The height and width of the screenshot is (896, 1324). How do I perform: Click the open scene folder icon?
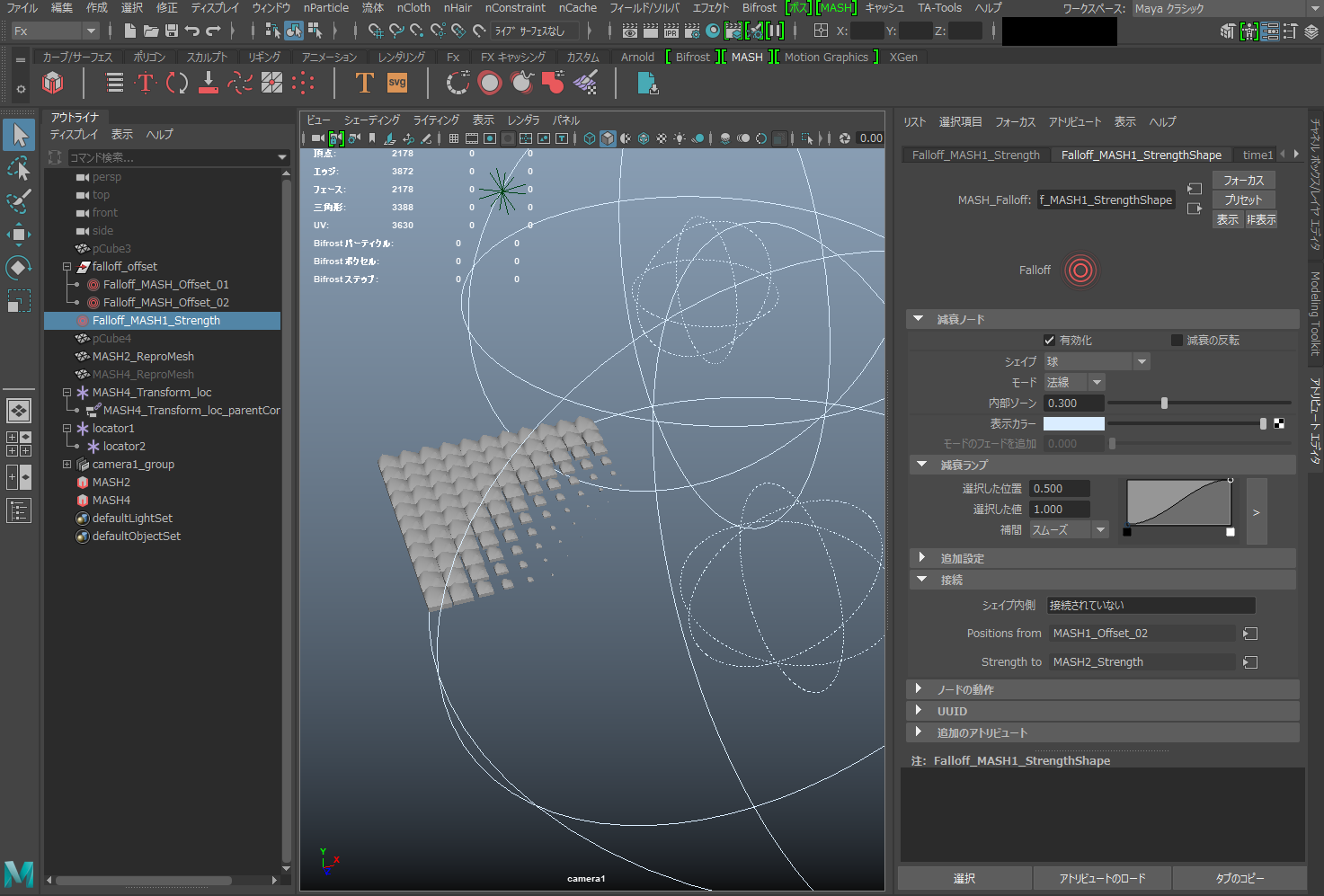point(151,31)
